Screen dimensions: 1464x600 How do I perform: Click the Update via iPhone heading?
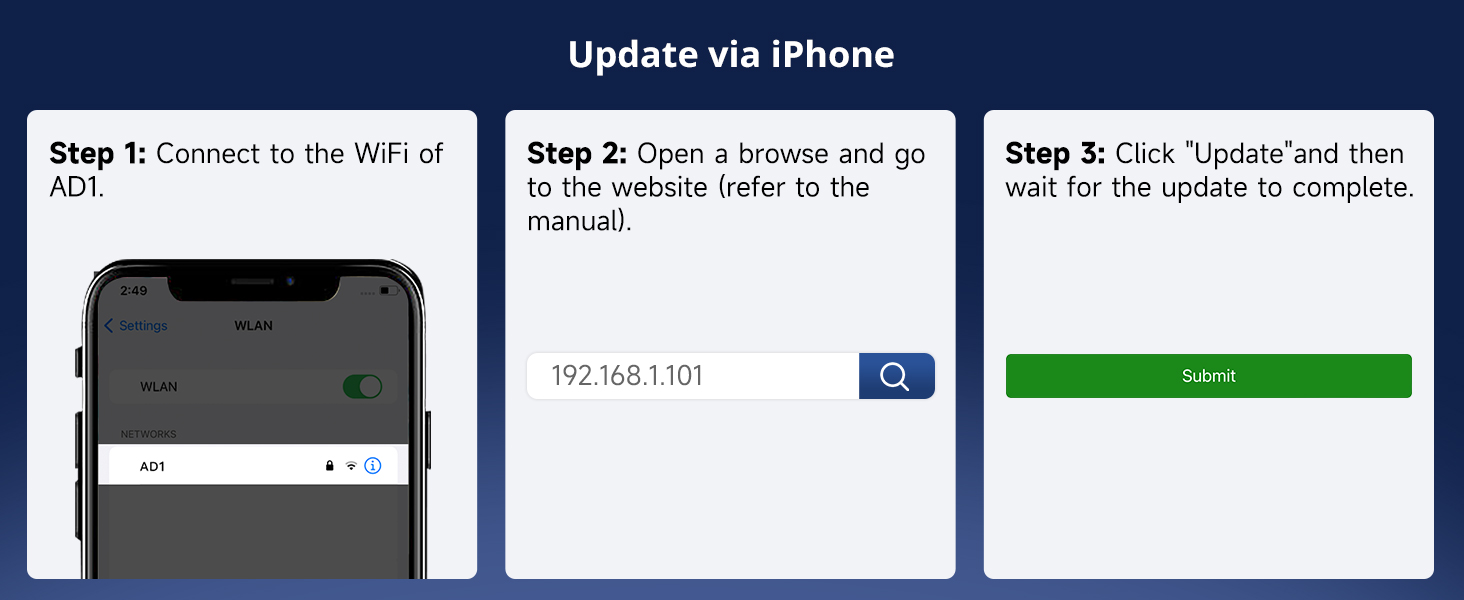click(x=731, y=54)
